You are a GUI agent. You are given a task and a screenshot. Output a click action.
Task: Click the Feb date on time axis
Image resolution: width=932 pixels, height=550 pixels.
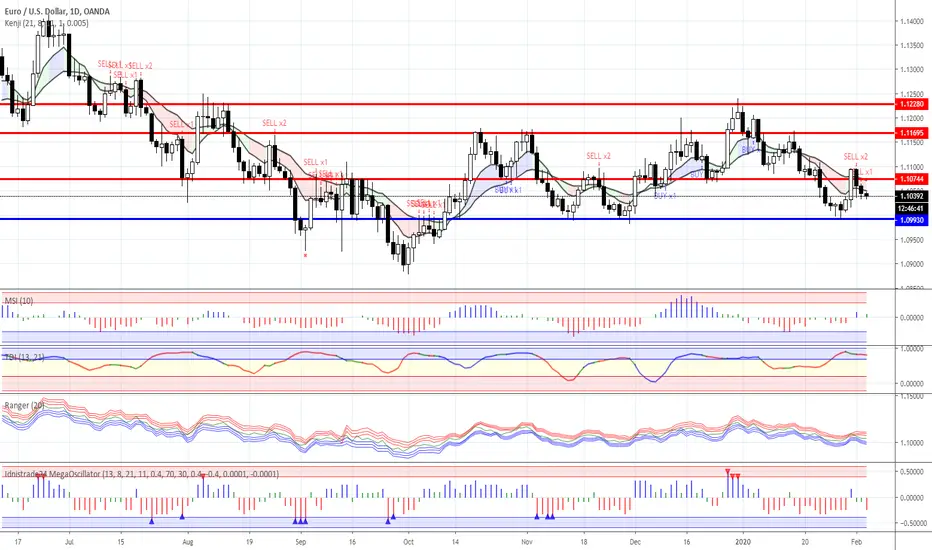click(857, 542)
